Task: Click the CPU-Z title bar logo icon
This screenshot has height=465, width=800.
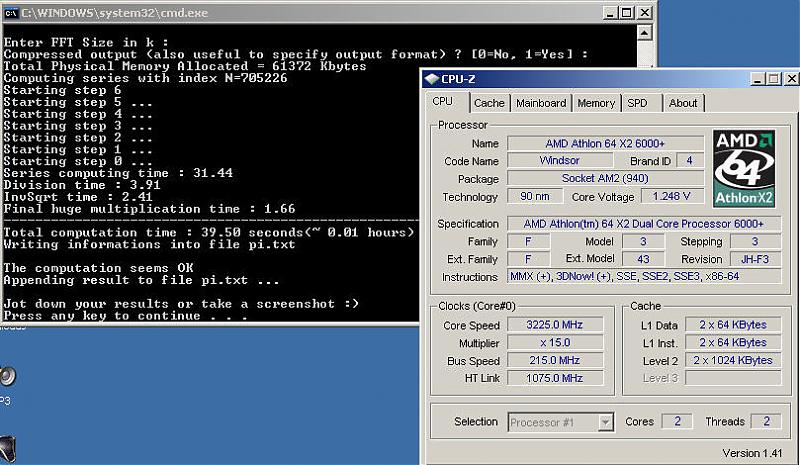Action: click(432, 79)
